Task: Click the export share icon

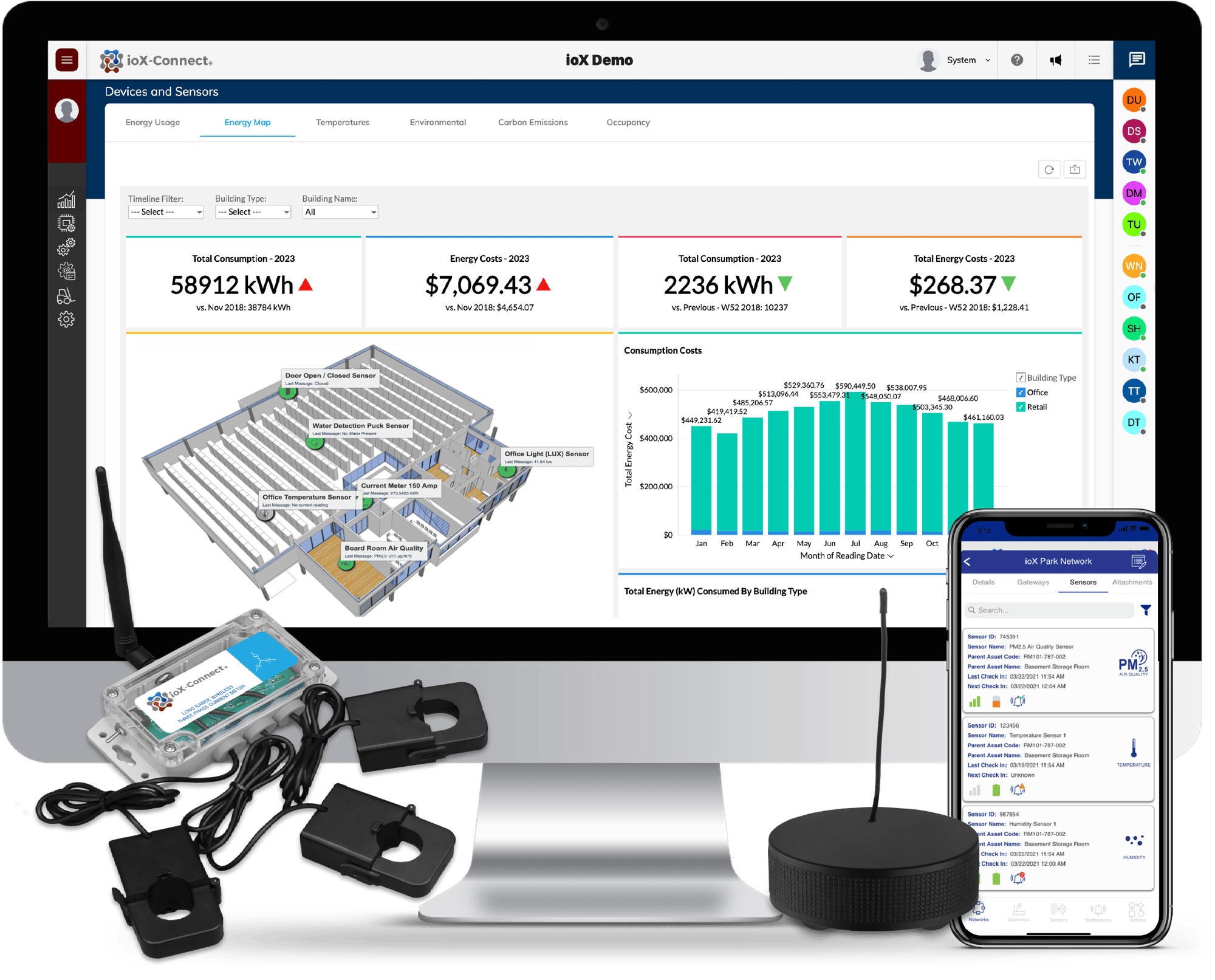Action: 1075,170
